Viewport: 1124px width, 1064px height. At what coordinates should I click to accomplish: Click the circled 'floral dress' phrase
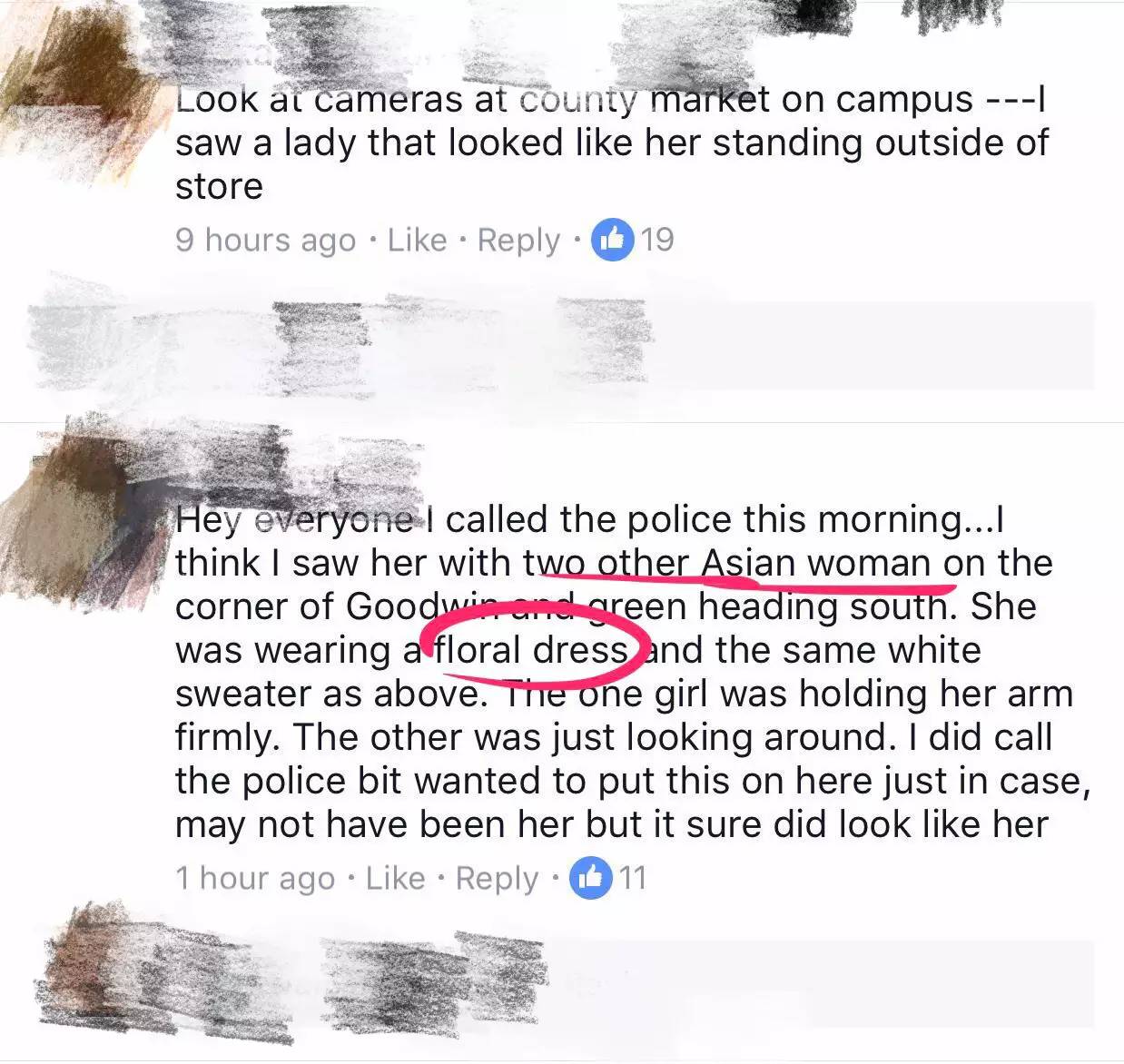point(531,650)
